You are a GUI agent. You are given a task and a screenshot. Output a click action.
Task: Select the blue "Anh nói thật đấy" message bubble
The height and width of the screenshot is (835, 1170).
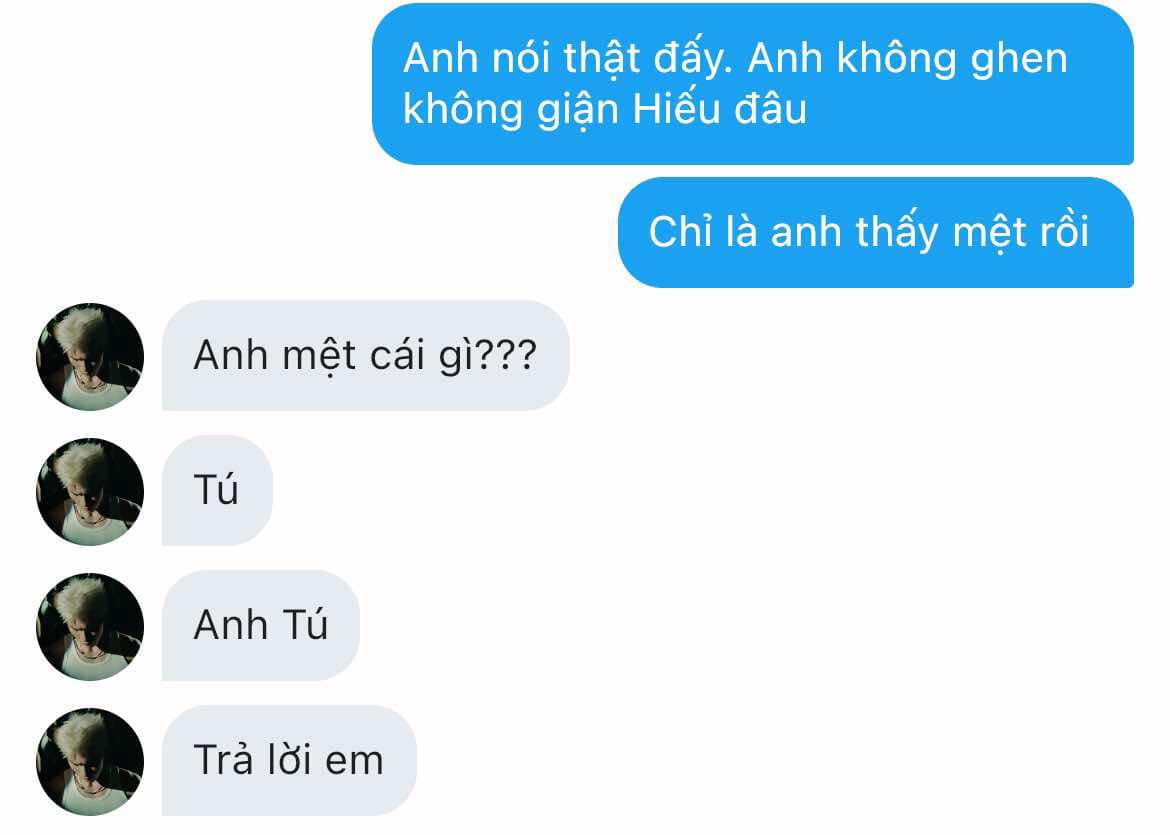tap(753, 84)
